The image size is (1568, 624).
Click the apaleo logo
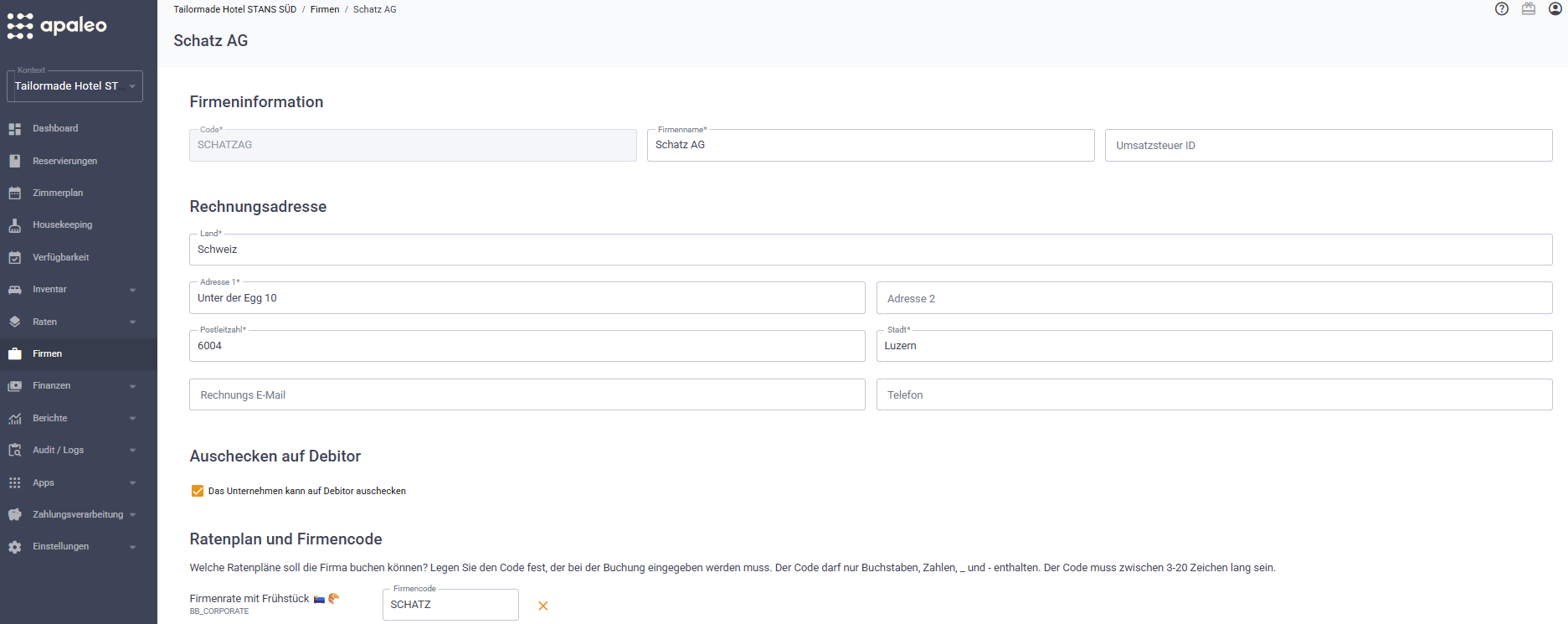click(57, 25)
